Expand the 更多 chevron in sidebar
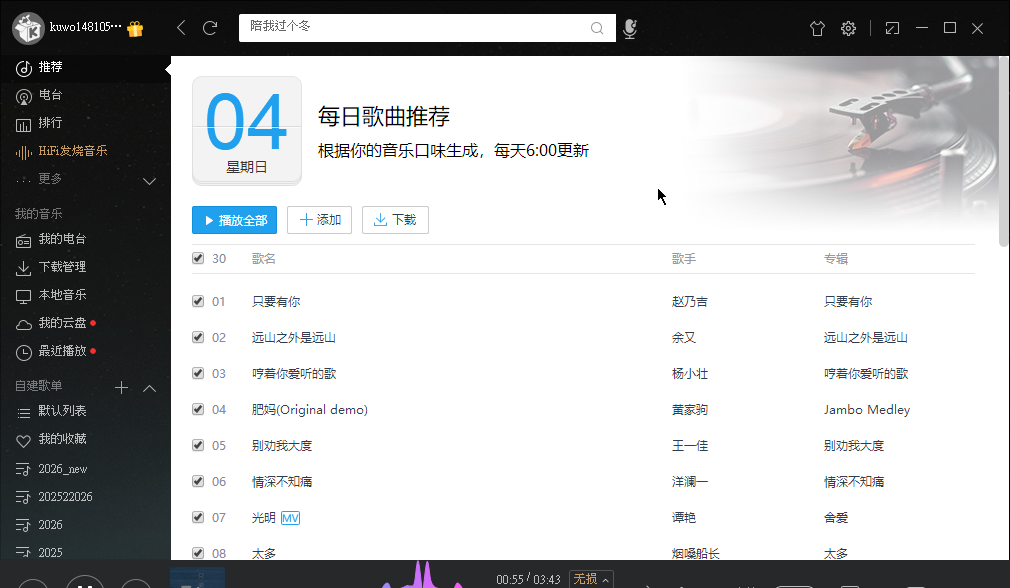Screen dimensions: 1010x588 click(150, 181)
